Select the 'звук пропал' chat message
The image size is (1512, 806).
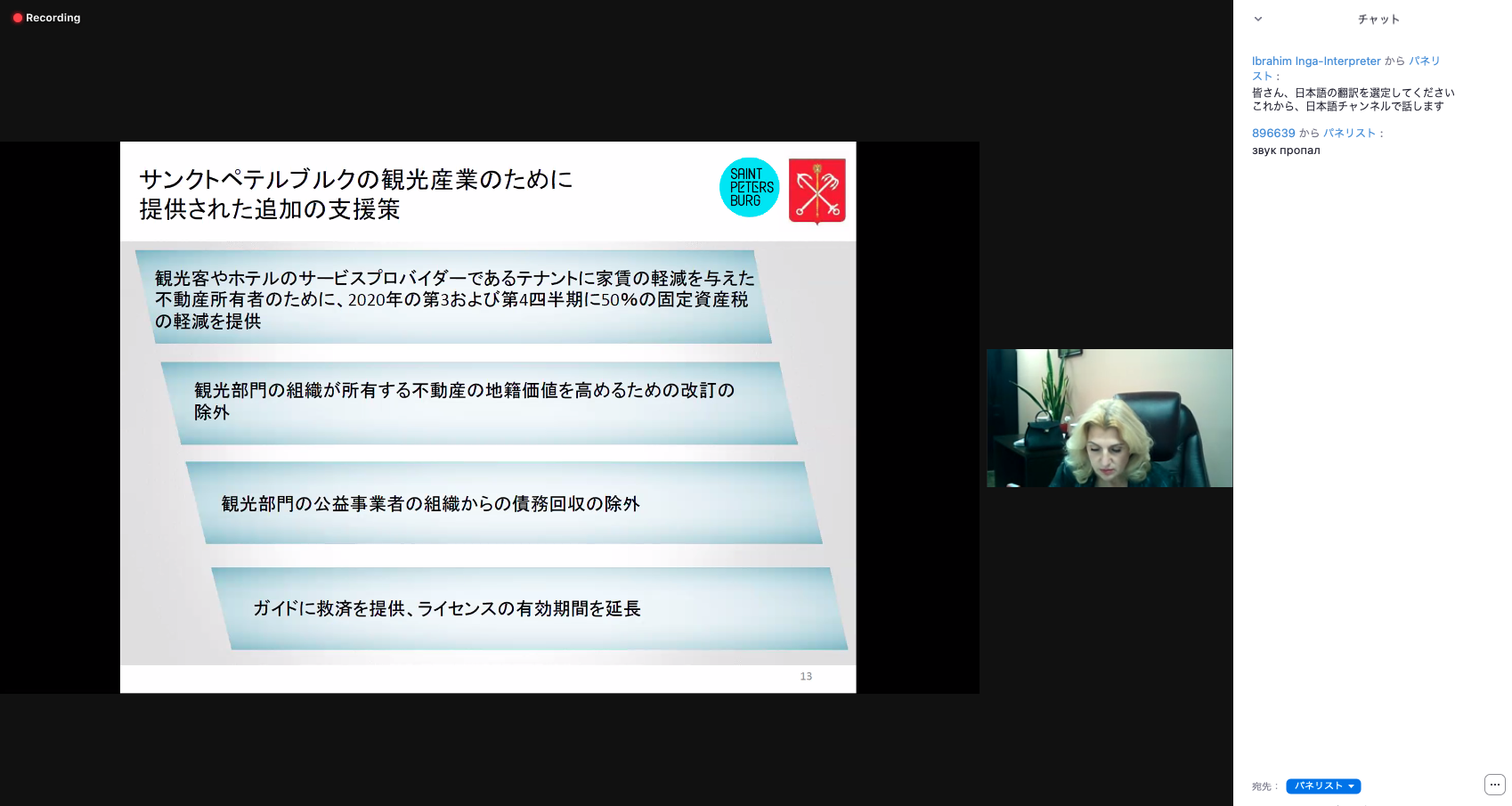point(1286,151)
